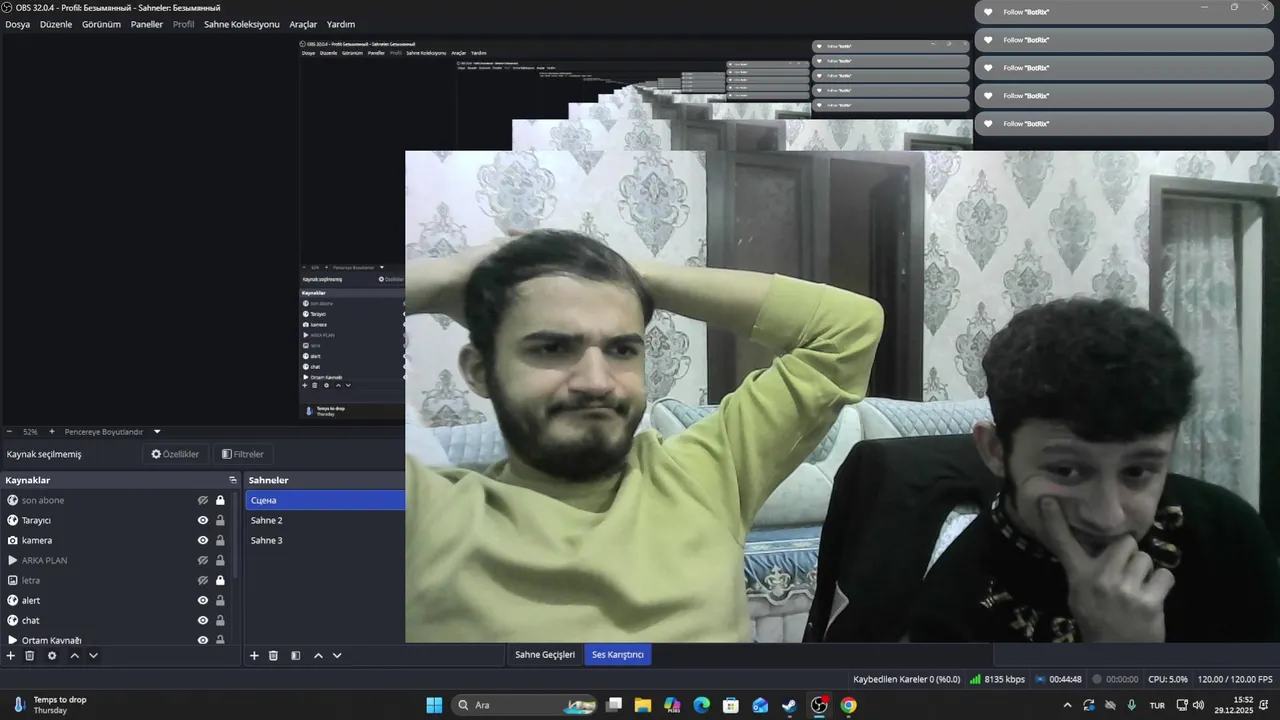This screenshot has height=720, width=1280.
Task: Lock the Tarayıcı source
Action: 220,520
